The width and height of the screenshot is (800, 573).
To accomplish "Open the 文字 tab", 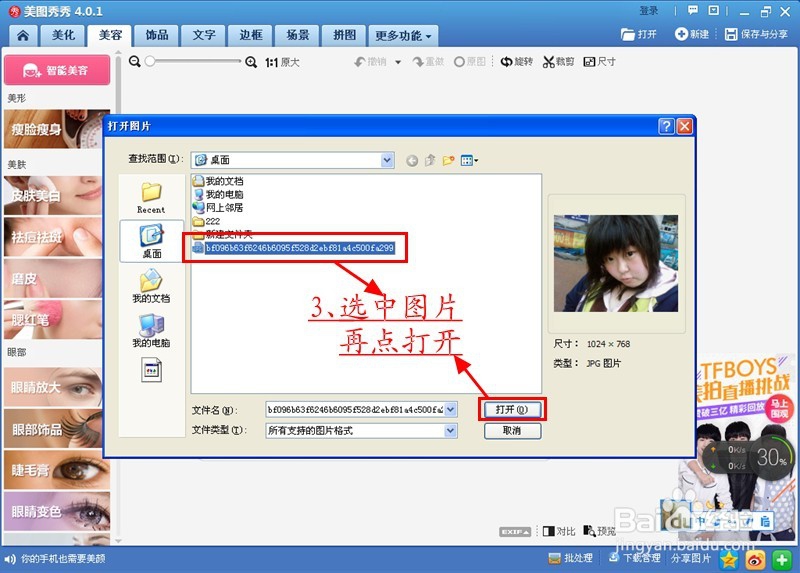I will (x=204, y=35).
